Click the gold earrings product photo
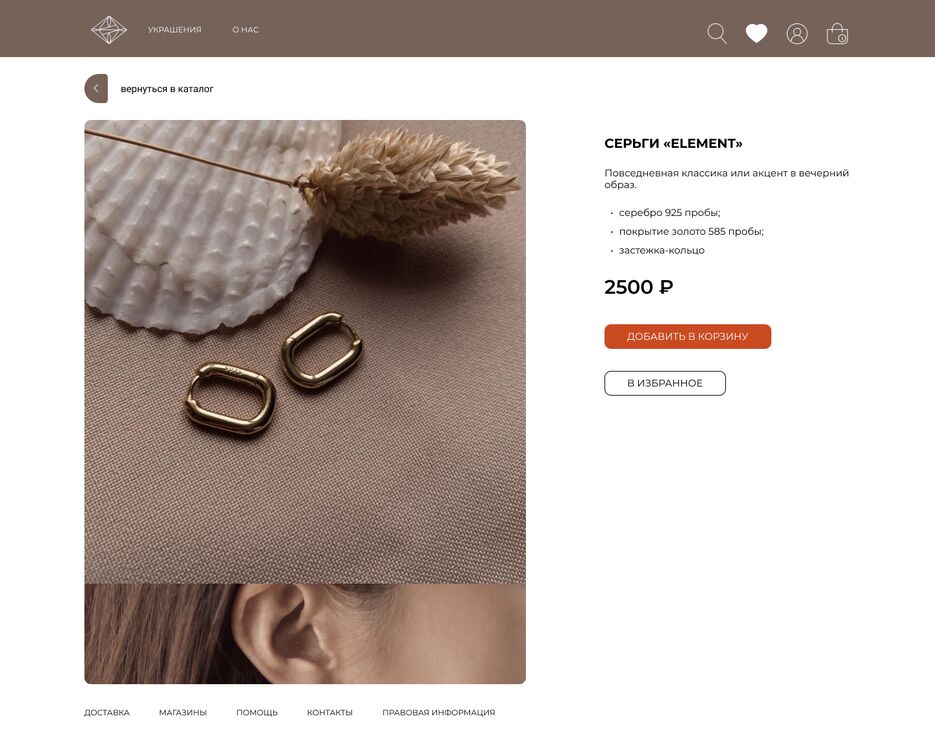935x738 pixels. pos(305,352)
